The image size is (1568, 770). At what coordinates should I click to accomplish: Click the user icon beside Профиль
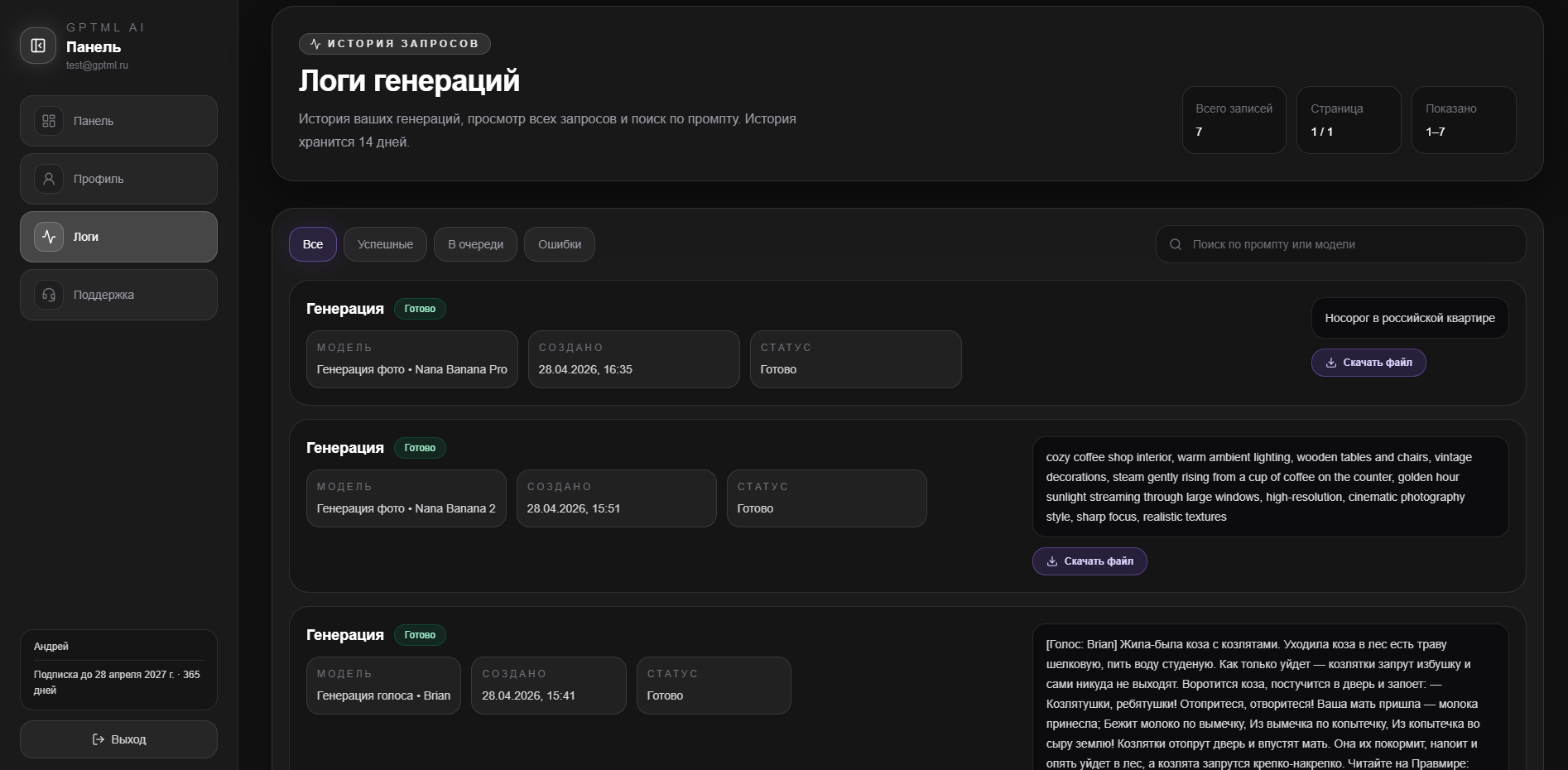[x=49, y=179]
